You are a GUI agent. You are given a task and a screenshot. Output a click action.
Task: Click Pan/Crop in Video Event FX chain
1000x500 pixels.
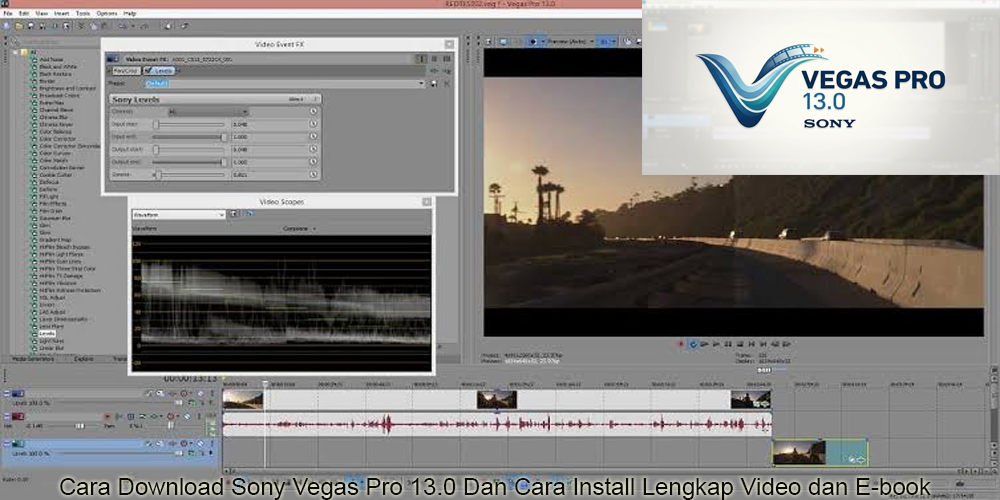coord(127,71)
